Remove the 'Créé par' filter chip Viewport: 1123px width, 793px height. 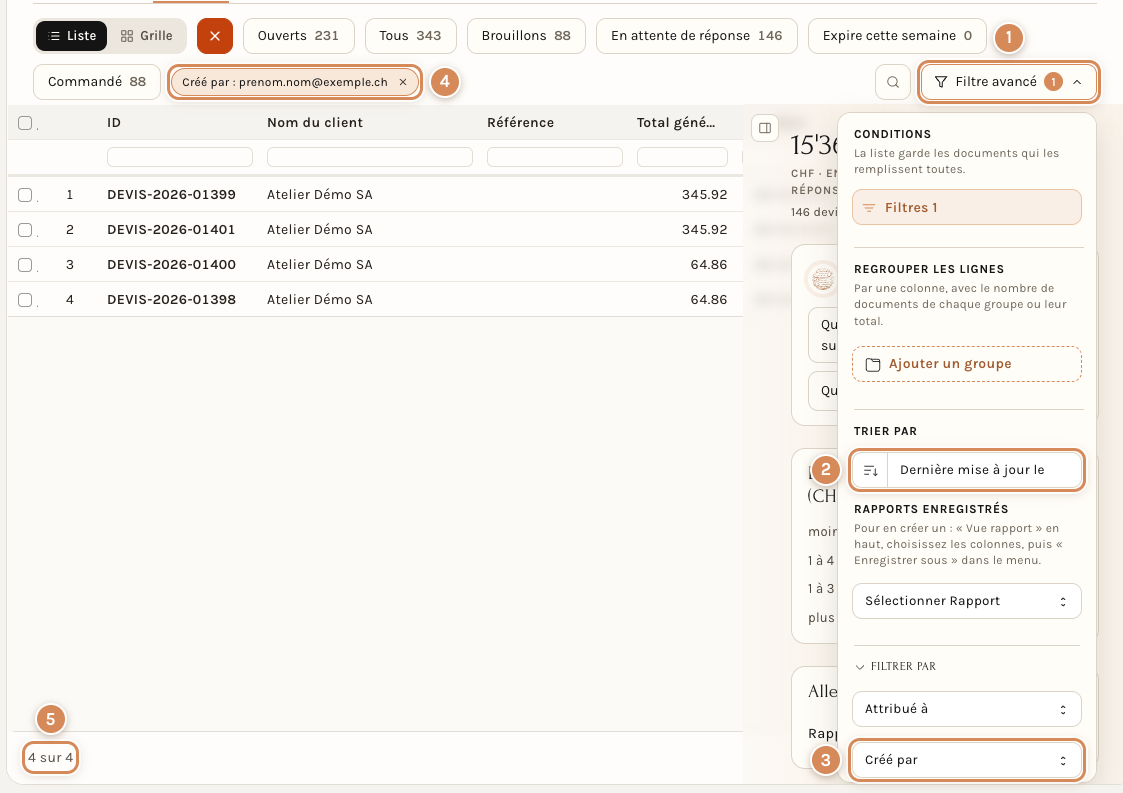(403, 82)
